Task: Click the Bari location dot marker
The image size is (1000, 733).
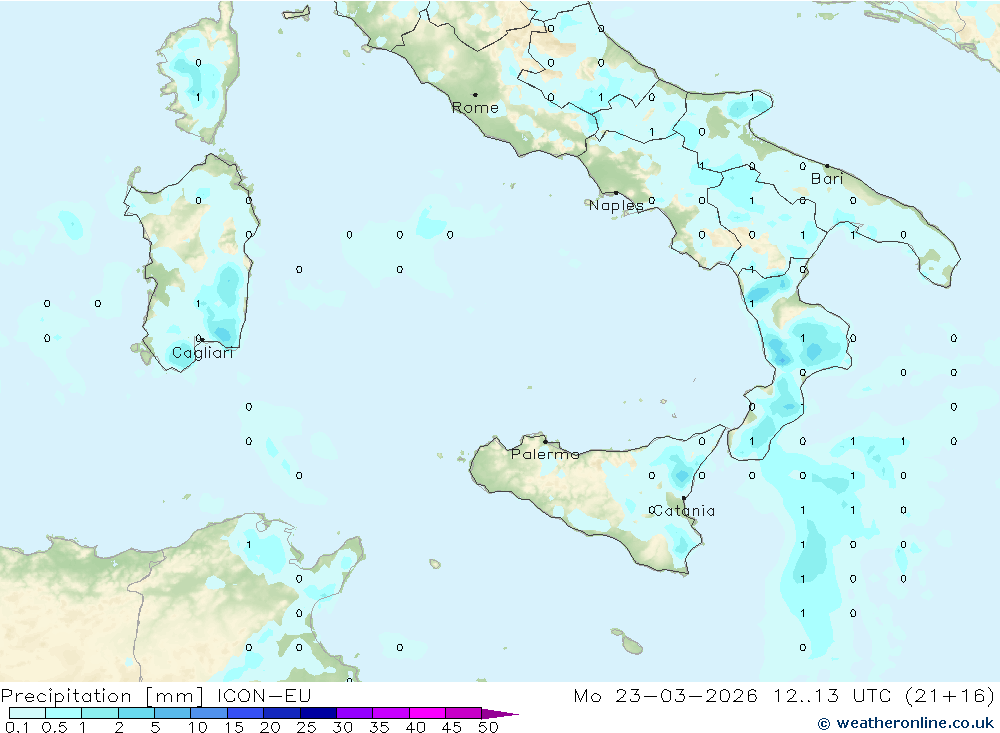Action: tap(827, 166)
